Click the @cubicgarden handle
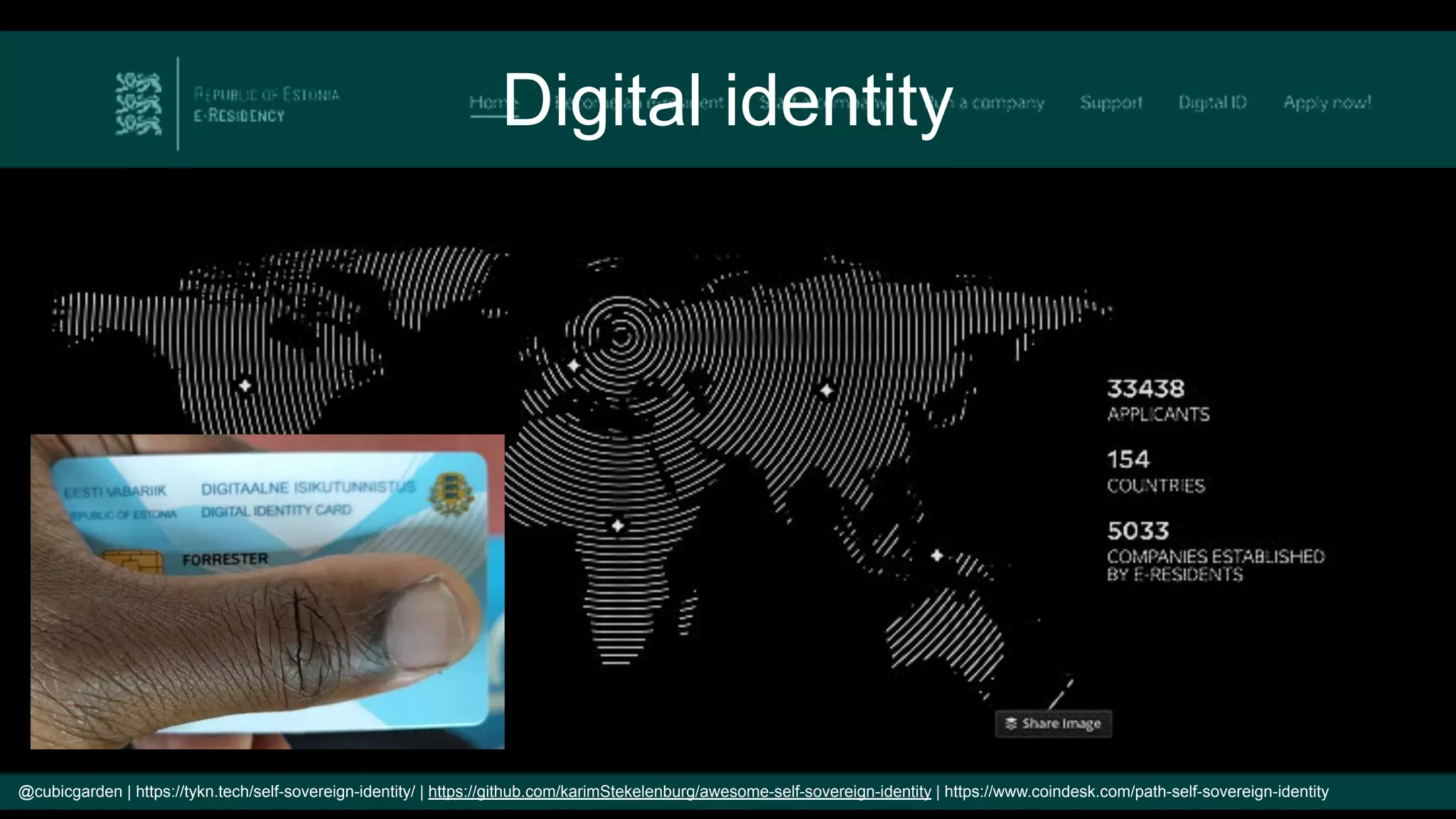The height and width of the screenshot is (819, 1456). pyautogui.click(x=70, y=791)
